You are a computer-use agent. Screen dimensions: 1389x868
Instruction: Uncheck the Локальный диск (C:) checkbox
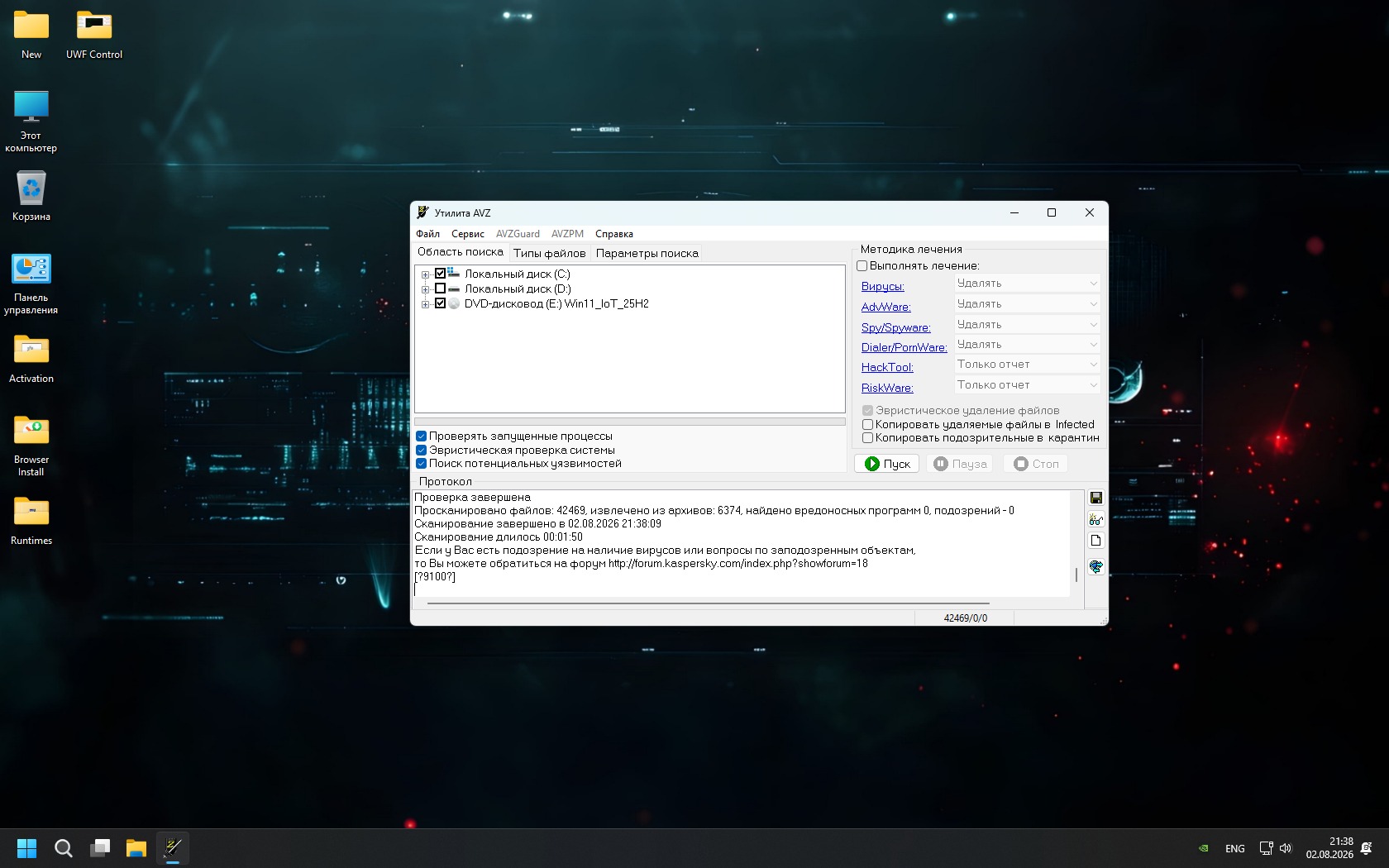click(440, 274)
